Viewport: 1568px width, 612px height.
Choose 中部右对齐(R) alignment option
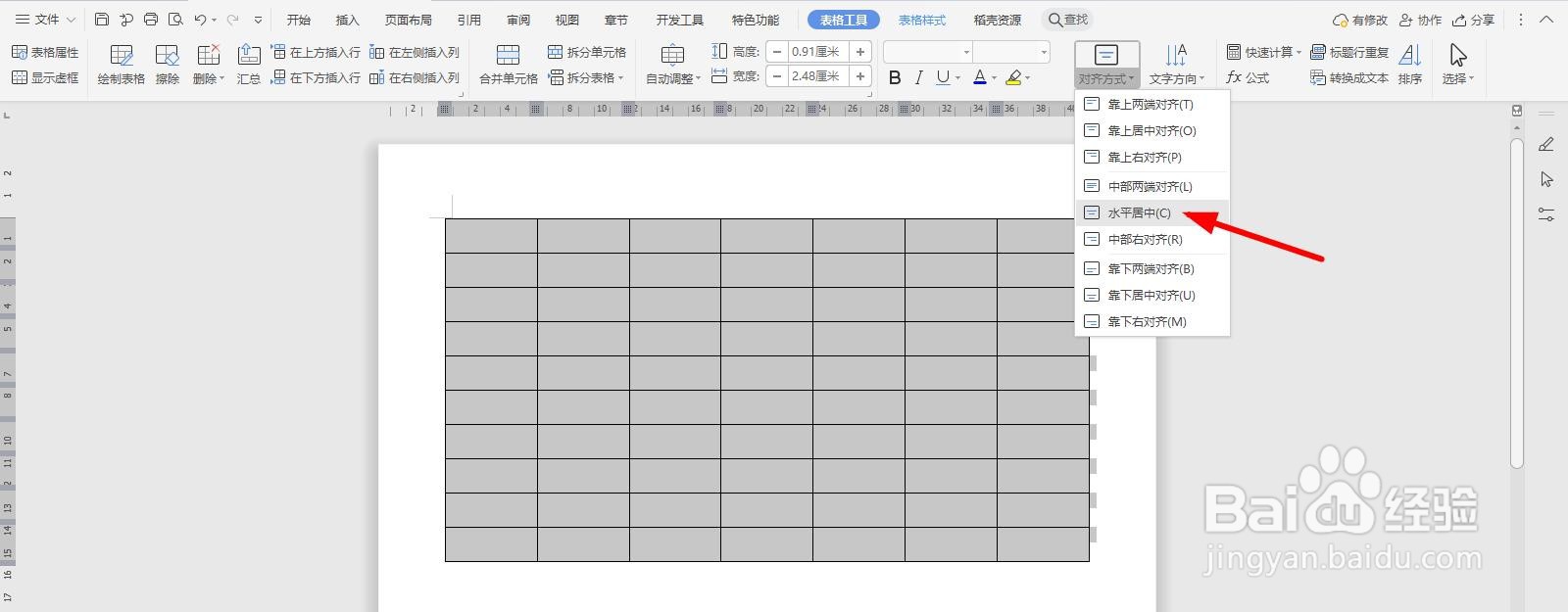click(x=1151, y=239)
